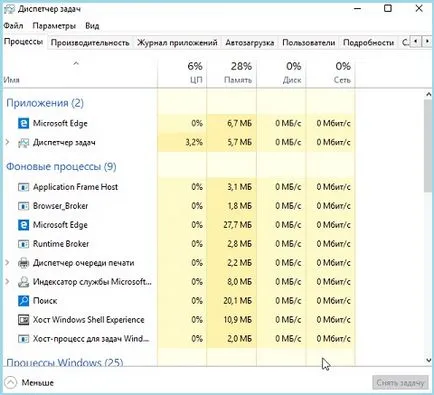Switch to the Пользователи tab
Viewport: 434px width, 395px height.
308,43
